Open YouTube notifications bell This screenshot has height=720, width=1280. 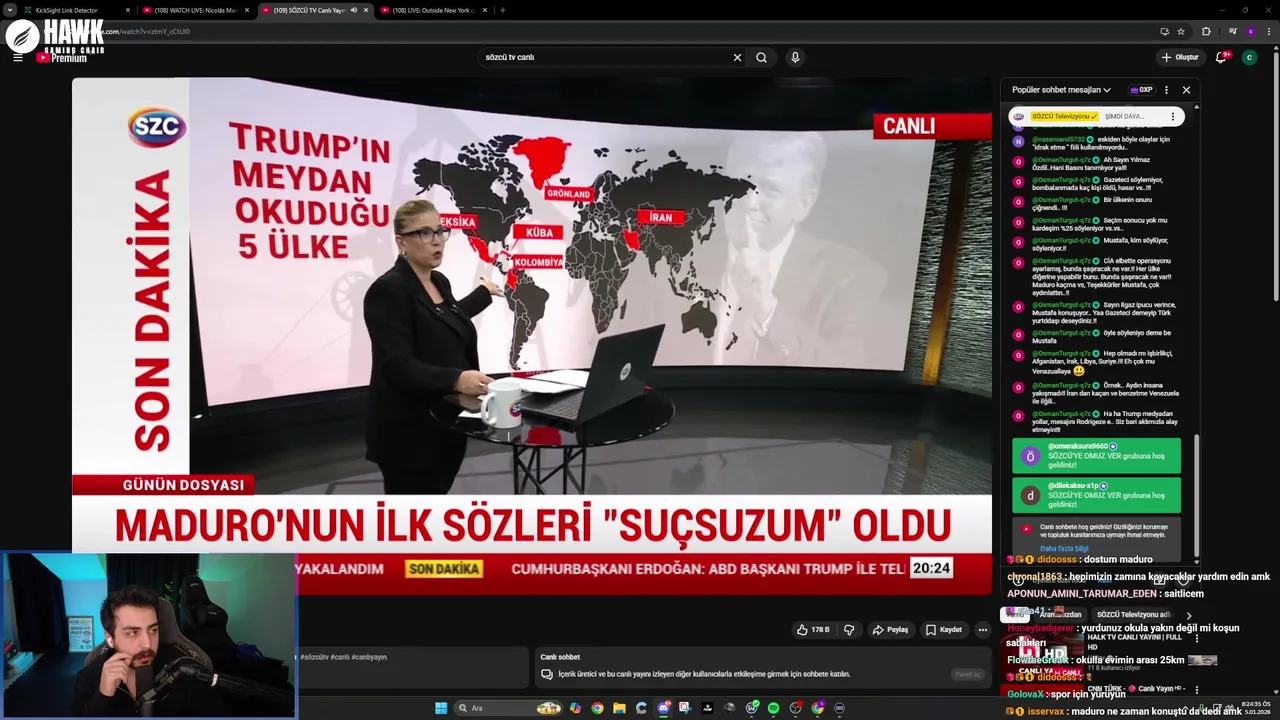(x=1220, y=57)
